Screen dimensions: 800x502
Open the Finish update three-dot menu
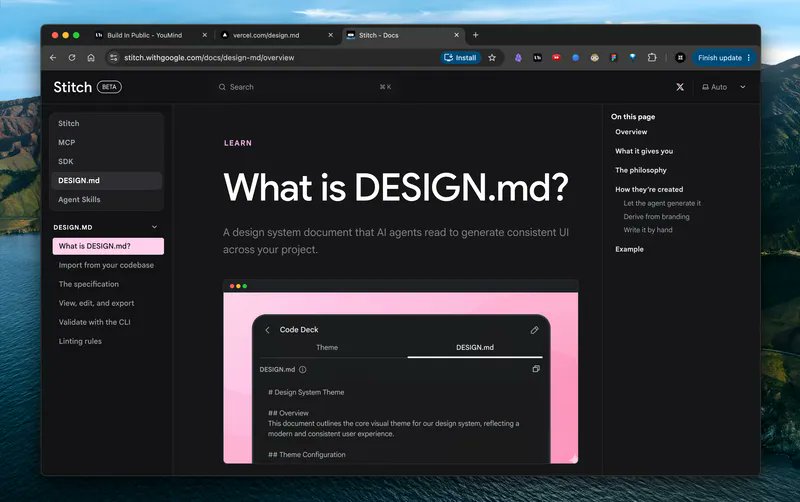pos(748,58)
